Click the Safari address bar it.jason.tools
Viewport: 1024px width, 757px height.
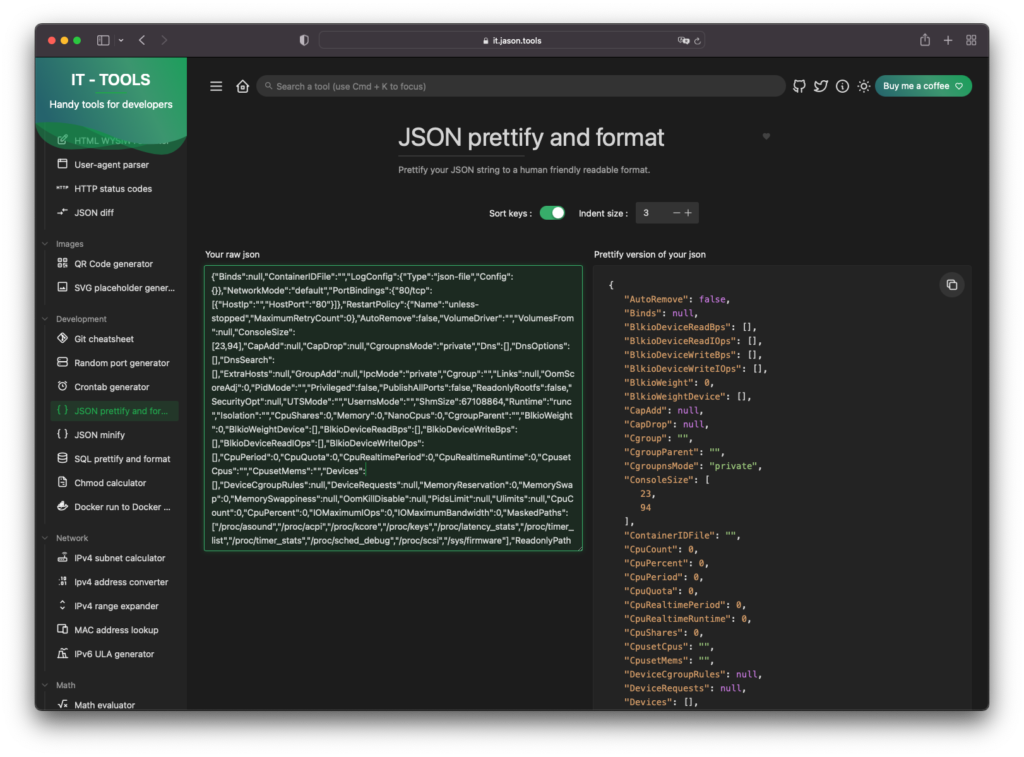point(511,40)
